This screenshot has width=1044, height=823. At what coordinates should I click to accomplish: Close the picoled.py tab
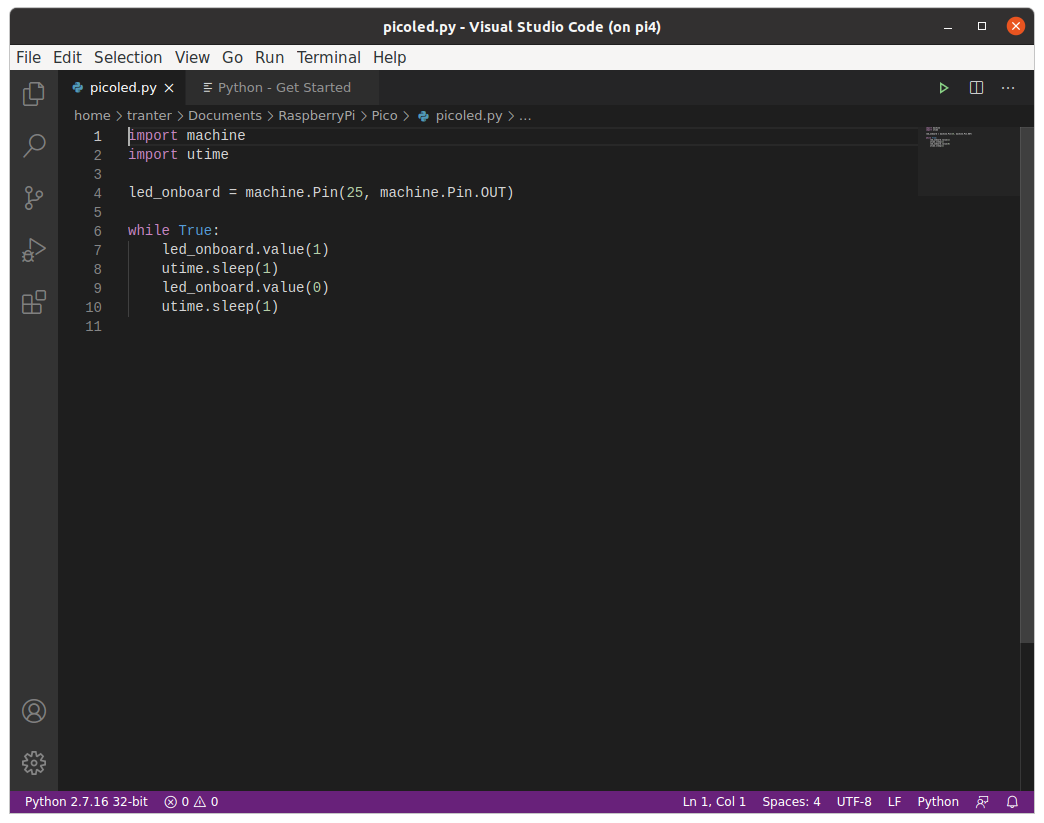pos(169,88)
